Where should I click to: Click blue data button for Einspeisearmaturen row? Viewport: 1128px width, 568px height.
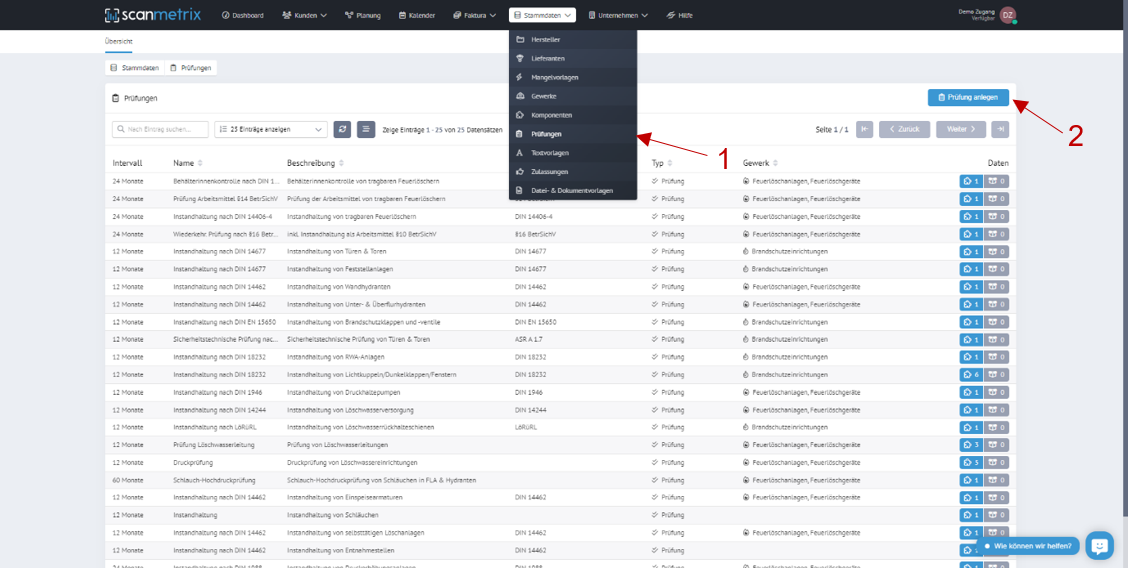pos(971,498)
